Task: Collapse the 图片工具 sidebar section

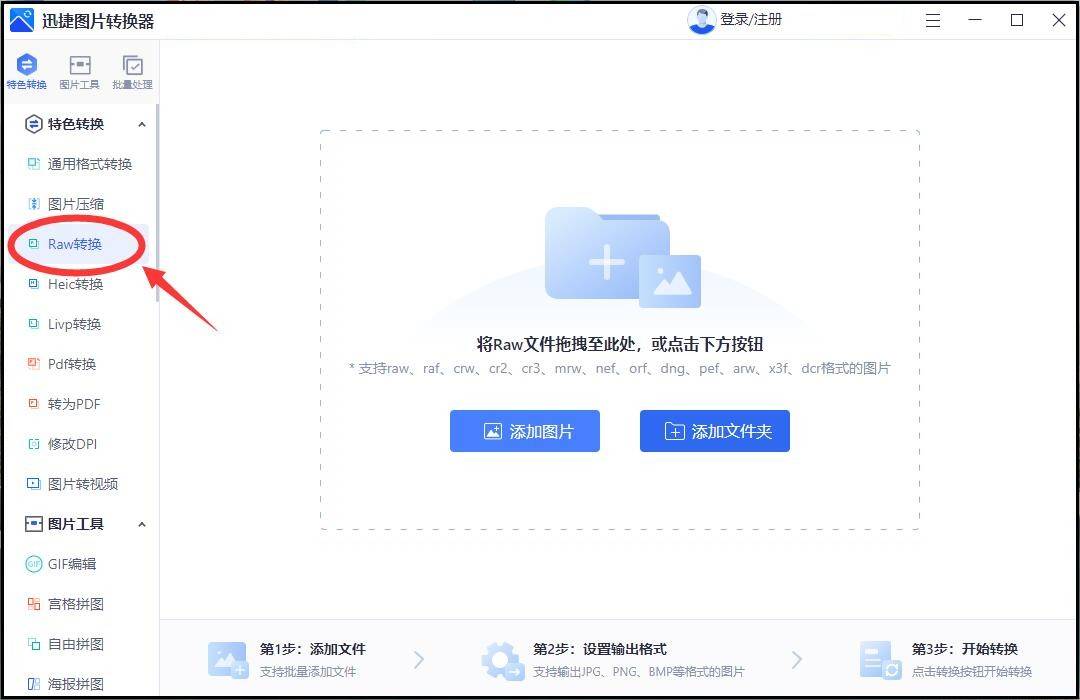Action: pyautogui.click(x=143, y=524)
